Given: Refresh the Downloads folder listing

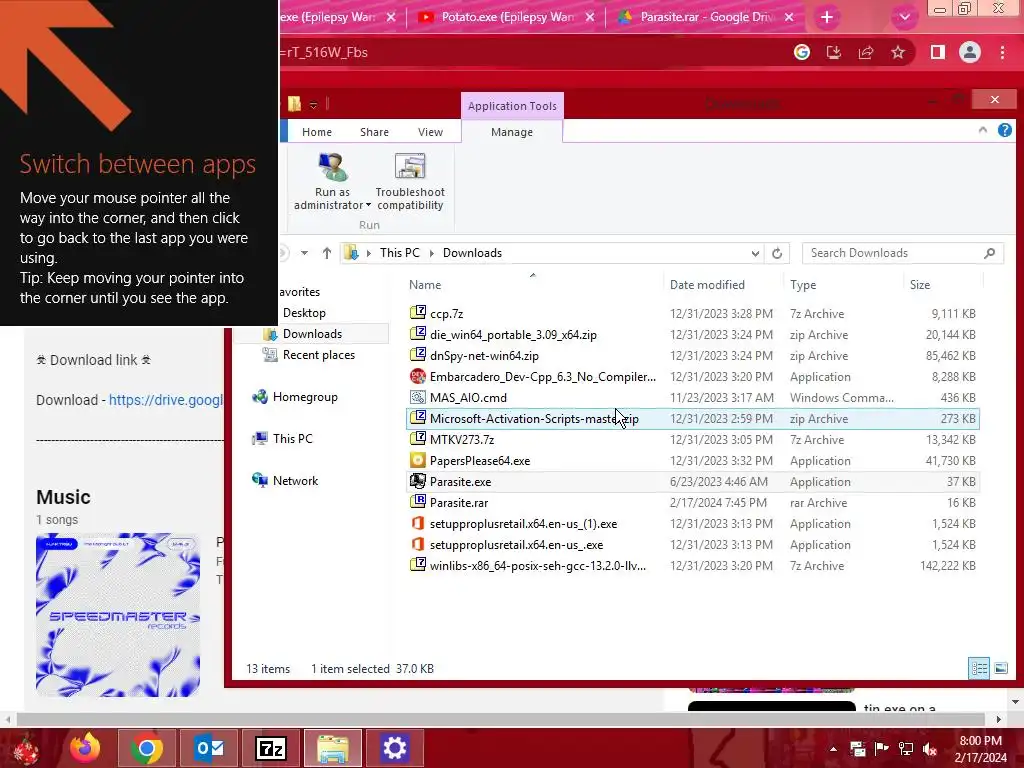Looking at the screenshot, I should click(x=776, y=253).
